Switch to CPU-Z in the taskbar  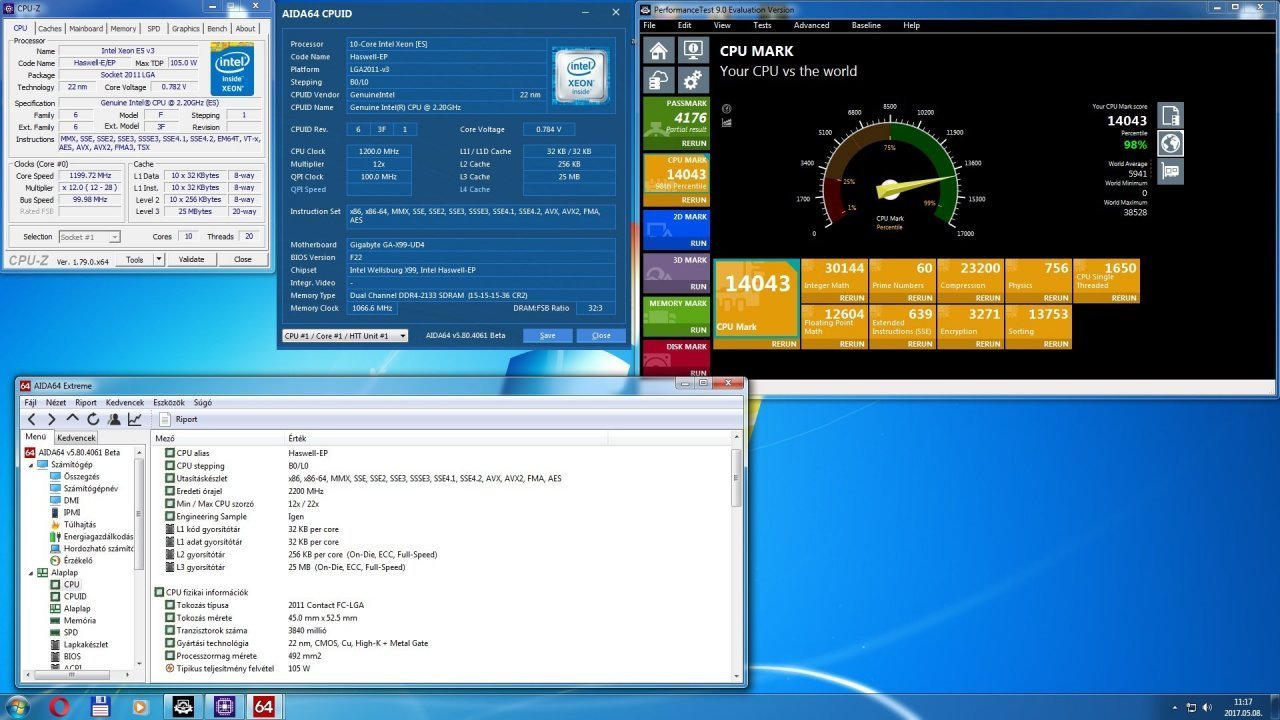[224, 706]
